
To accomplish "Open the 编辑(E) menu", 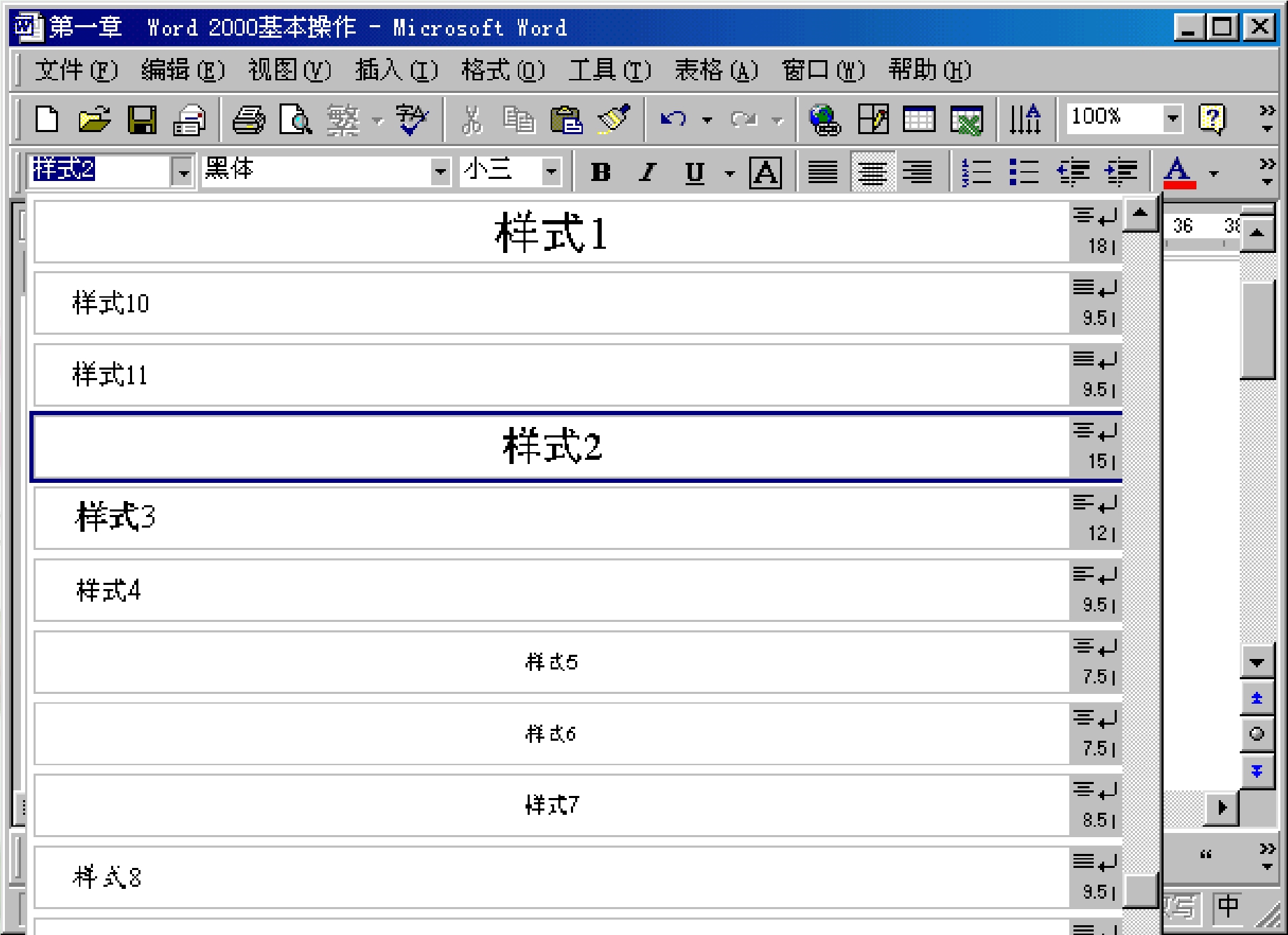I will (x=183, y=70).
